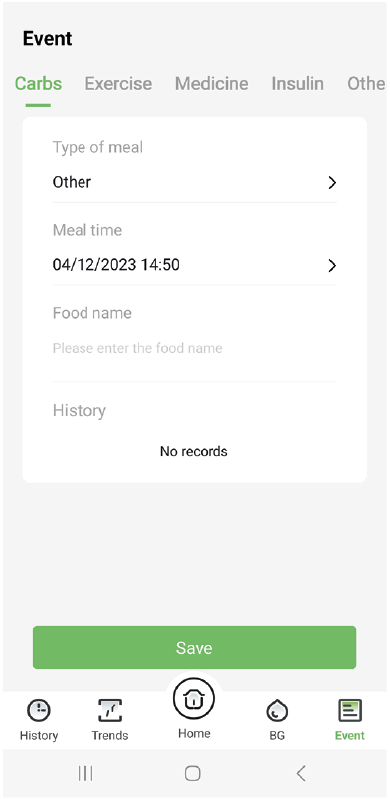Select the No records history area
Viewport: 390px width, 799px height.
[x=194, y=451]
